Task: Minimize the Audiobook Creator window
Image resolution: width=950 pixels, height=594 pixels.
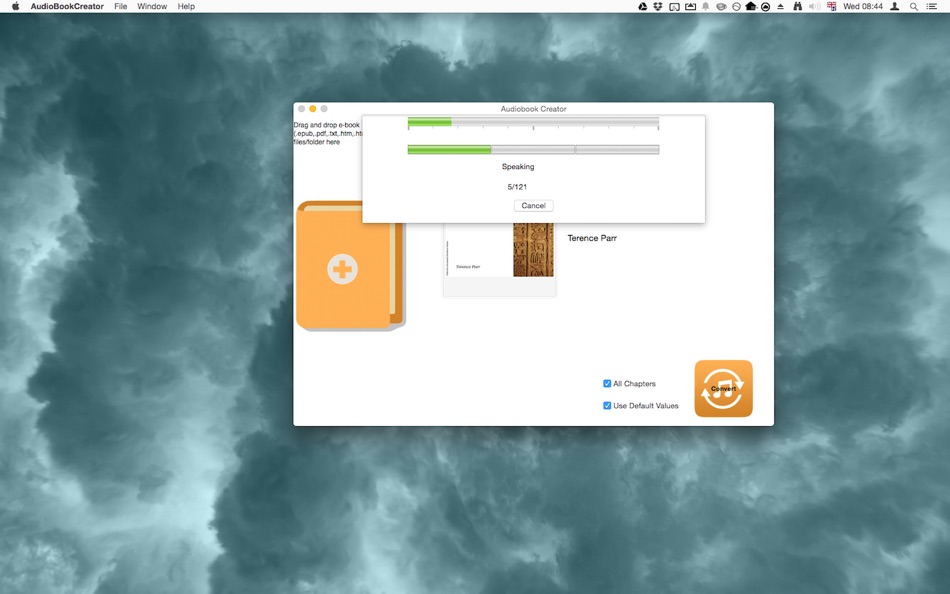Action: [x=313, y=108]
